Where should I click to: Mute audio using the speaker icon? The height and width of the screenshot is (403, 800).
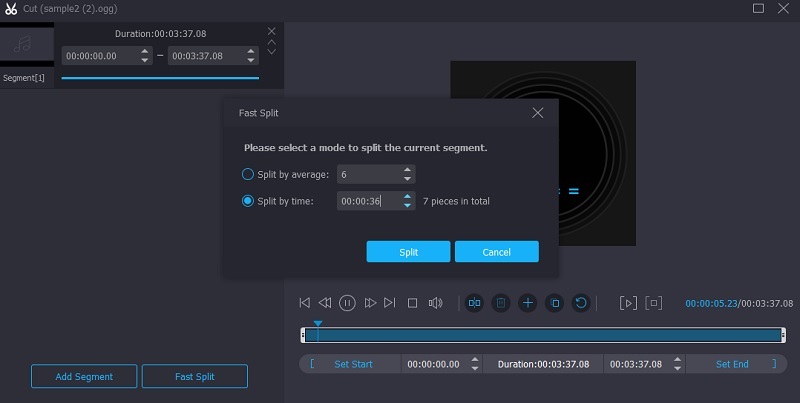(x=435, y=302)
